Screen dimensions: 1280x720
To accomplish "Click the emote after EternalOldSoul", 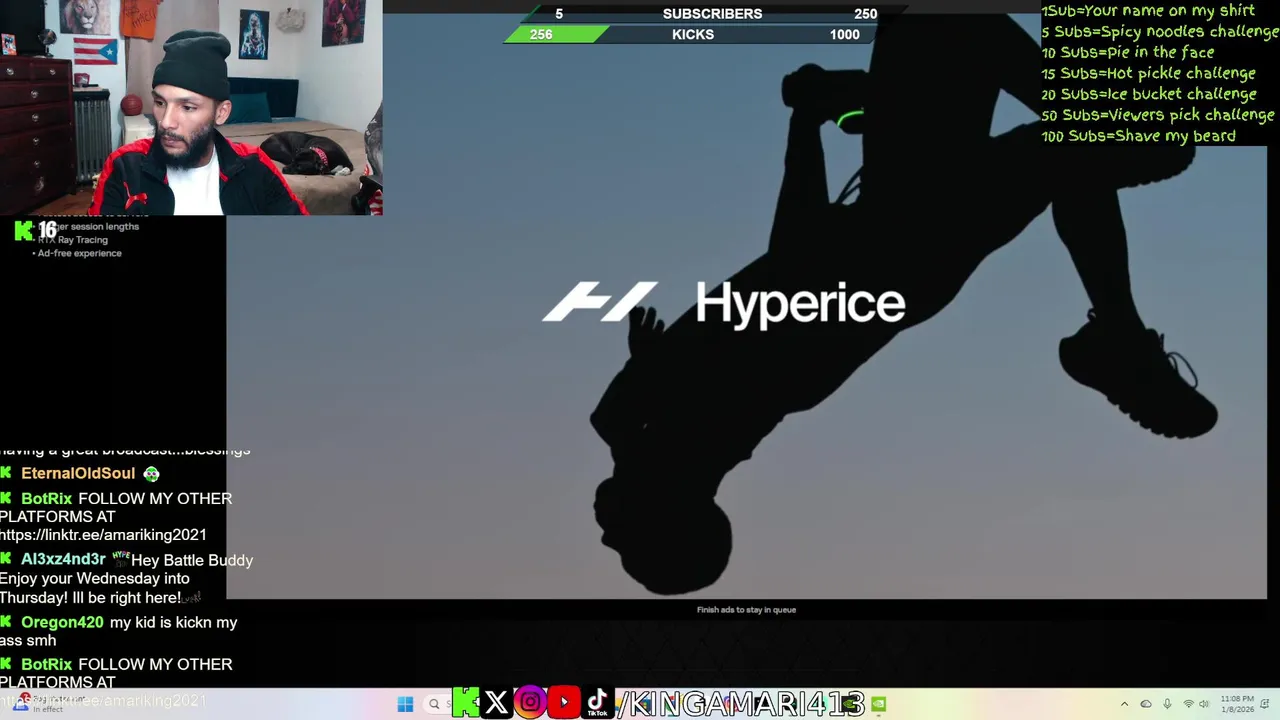I will click(151, 473).
